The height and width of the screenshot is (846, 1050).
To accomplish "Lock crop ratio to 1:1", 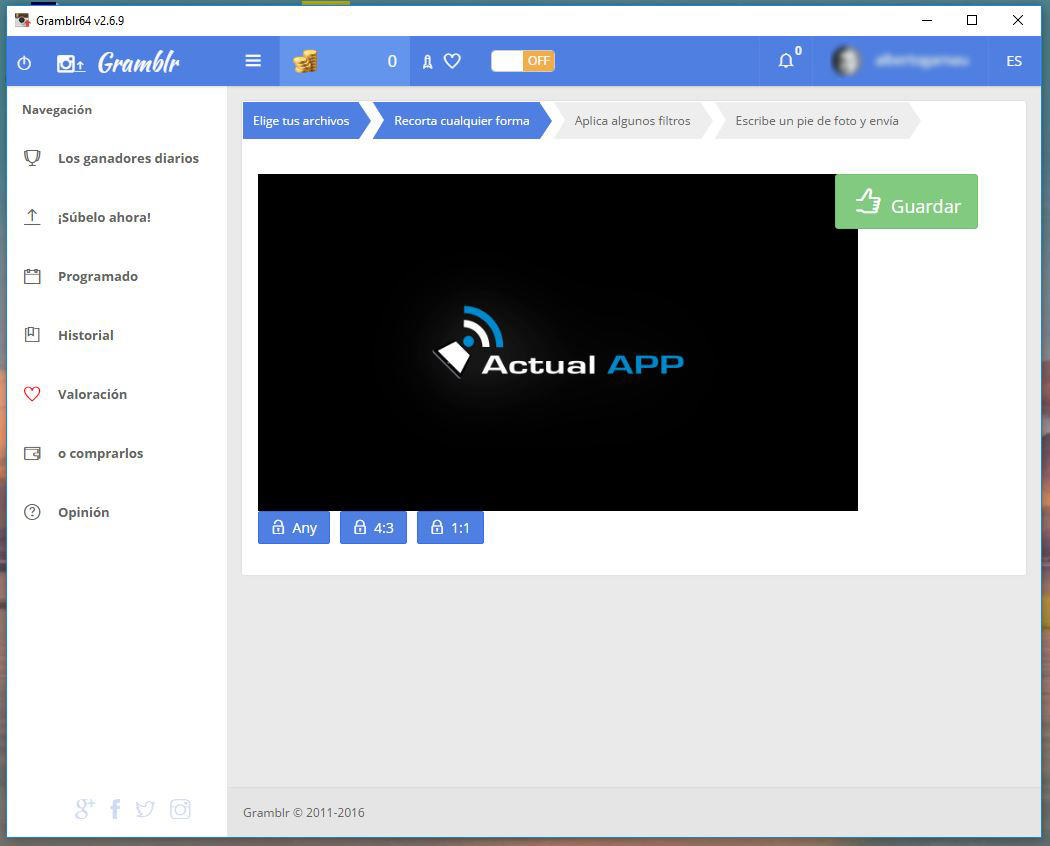I will coord(450,528).
